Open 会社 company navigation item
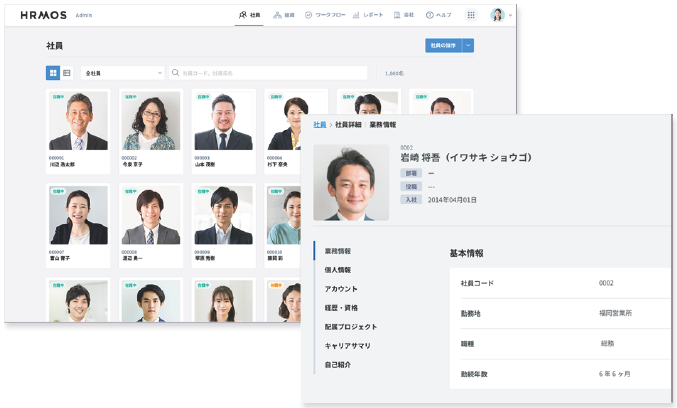Viewport: 677px width, 408px height. pyautogui.click(x=403, y=15)
